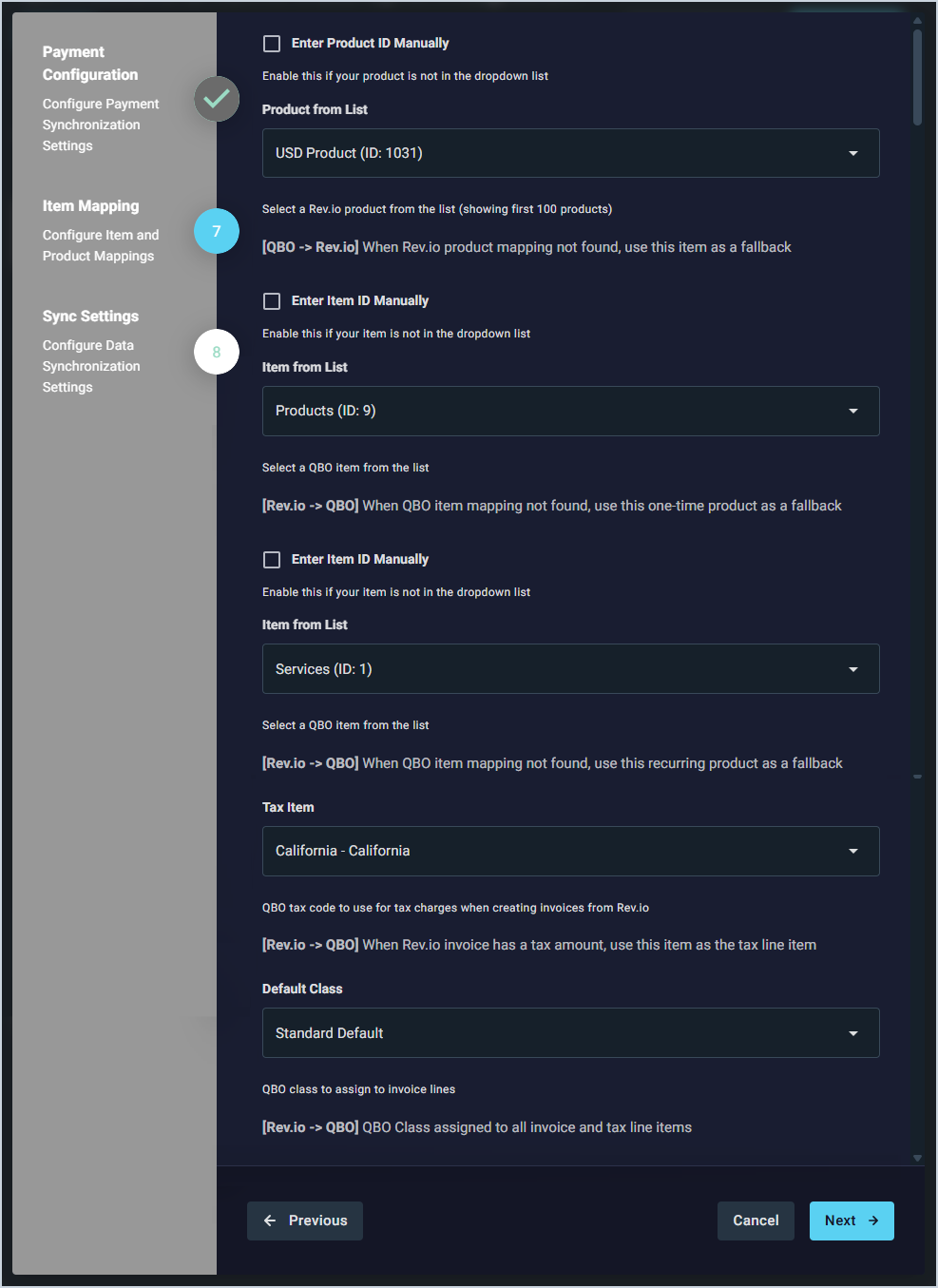
Task: Open the USD Product (ID: 1031) dropdown
Action: coord(570,153)
